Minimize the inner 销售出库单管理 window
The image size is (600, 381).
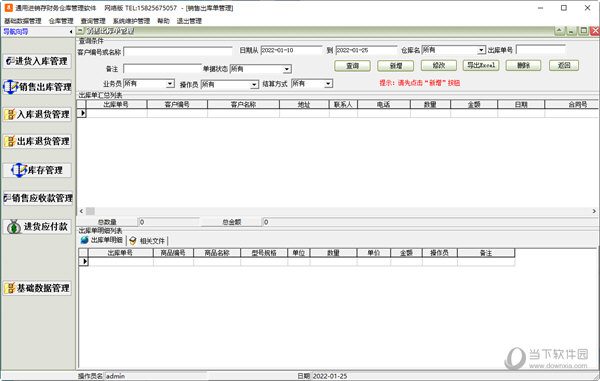click(x=571, y=31)
